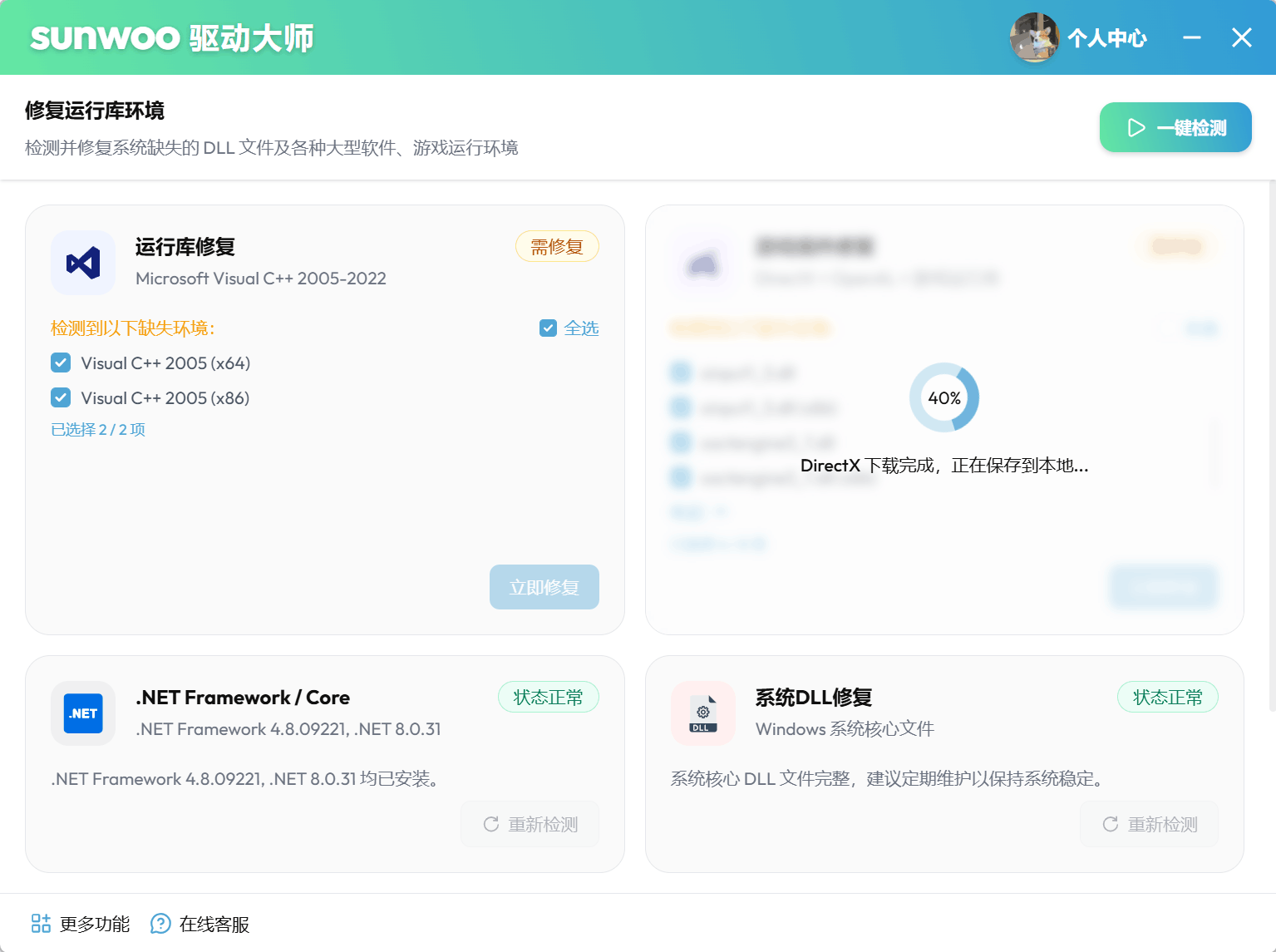Open 在线客服 online support

click(200, 924)
